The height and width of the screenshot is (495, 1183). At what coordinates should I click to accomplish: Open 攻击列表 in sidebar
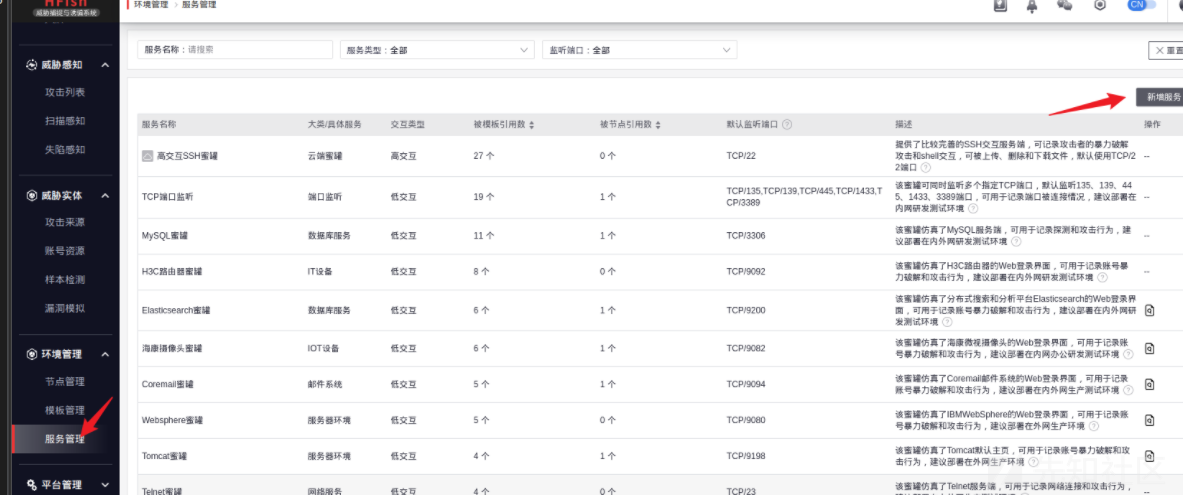(x=65, y=92)
